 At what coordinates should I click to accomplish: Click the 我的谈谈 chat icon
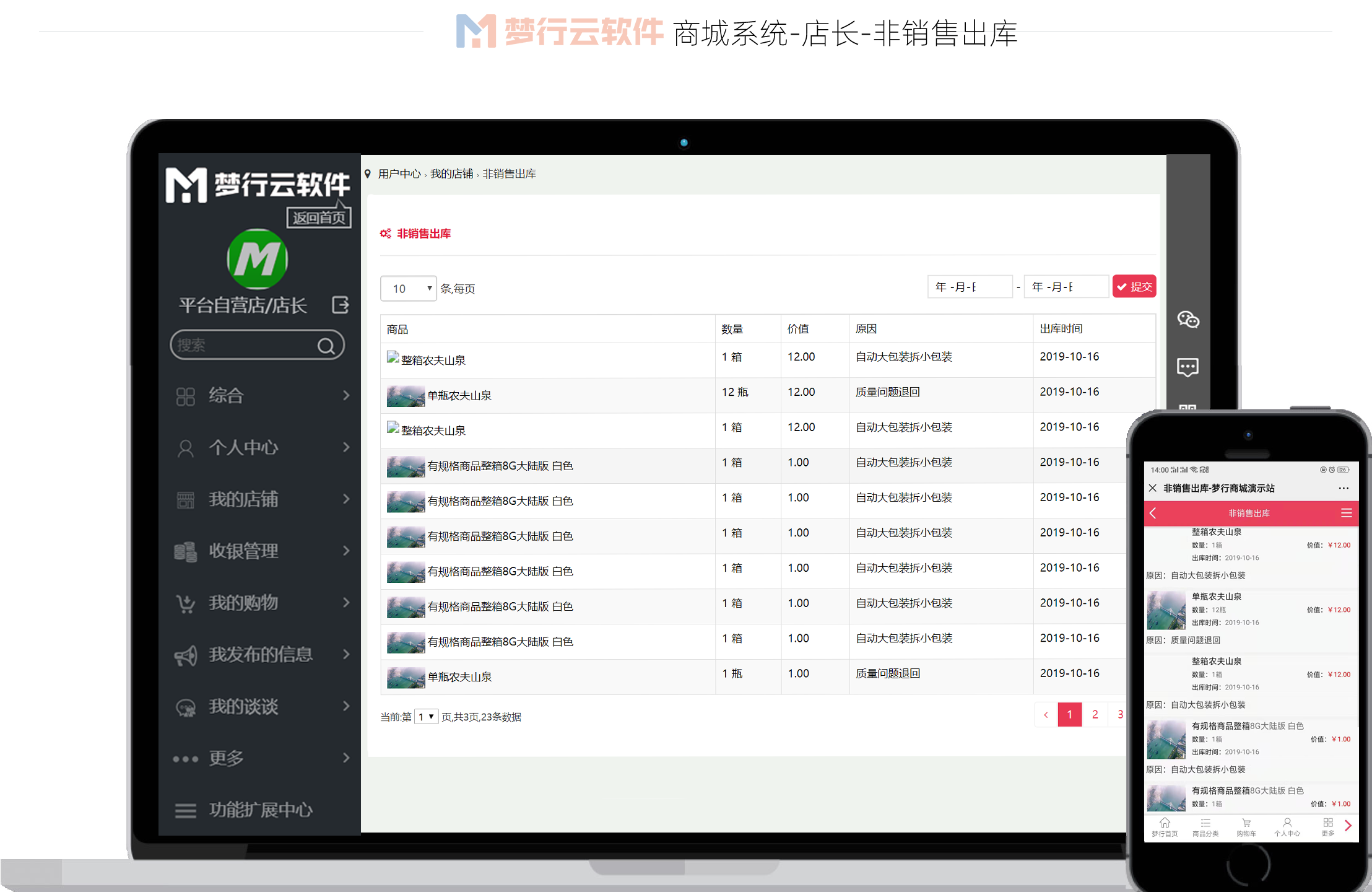pyautogui.click(x=185, y=707)
